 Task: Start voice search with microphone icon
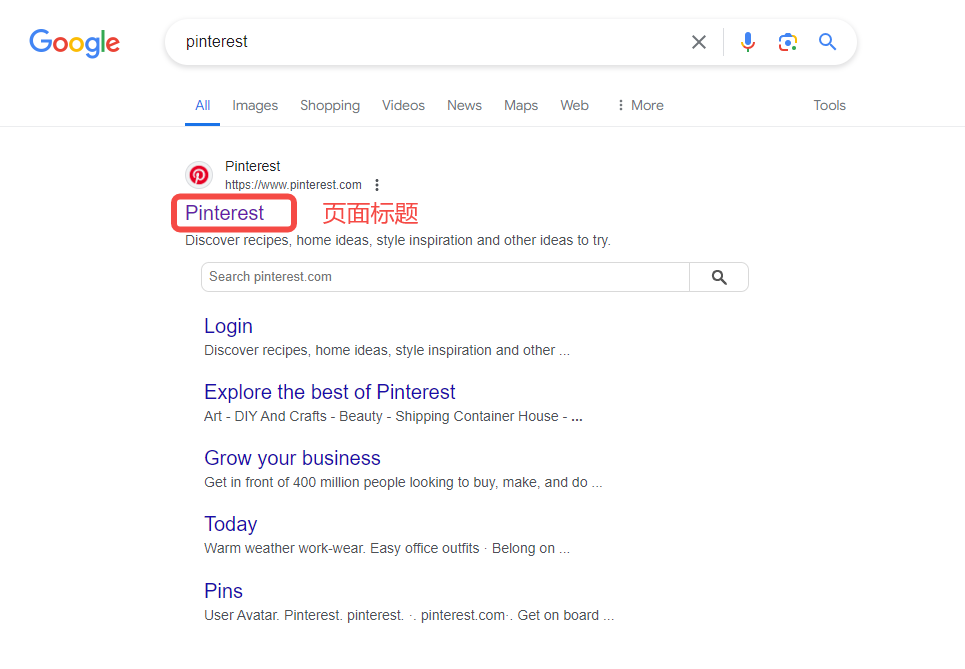(748, 42)
